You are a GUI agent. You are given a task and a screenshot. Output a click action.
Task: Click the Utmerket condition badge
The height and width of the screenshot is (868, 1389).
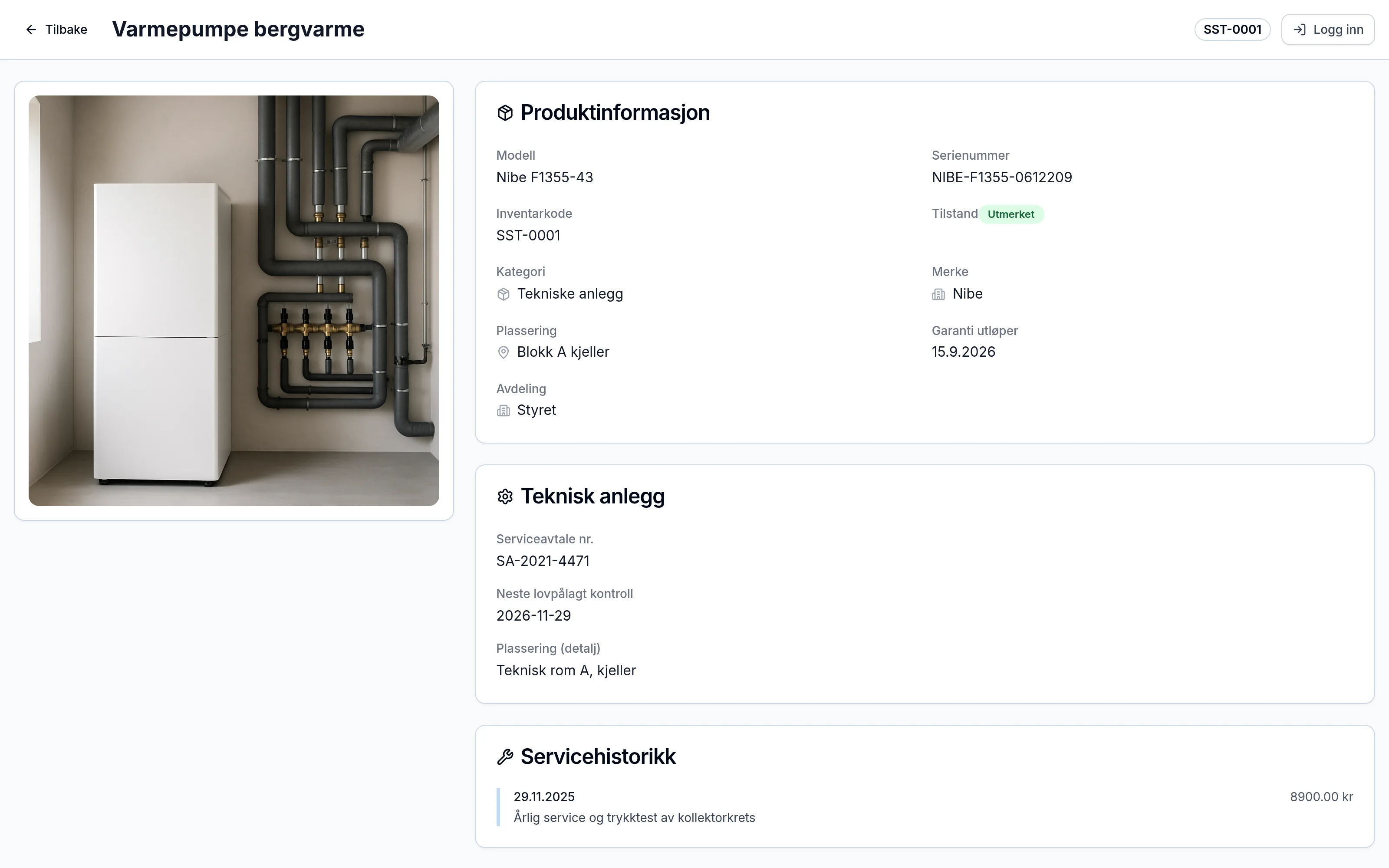click(1011, 214)
